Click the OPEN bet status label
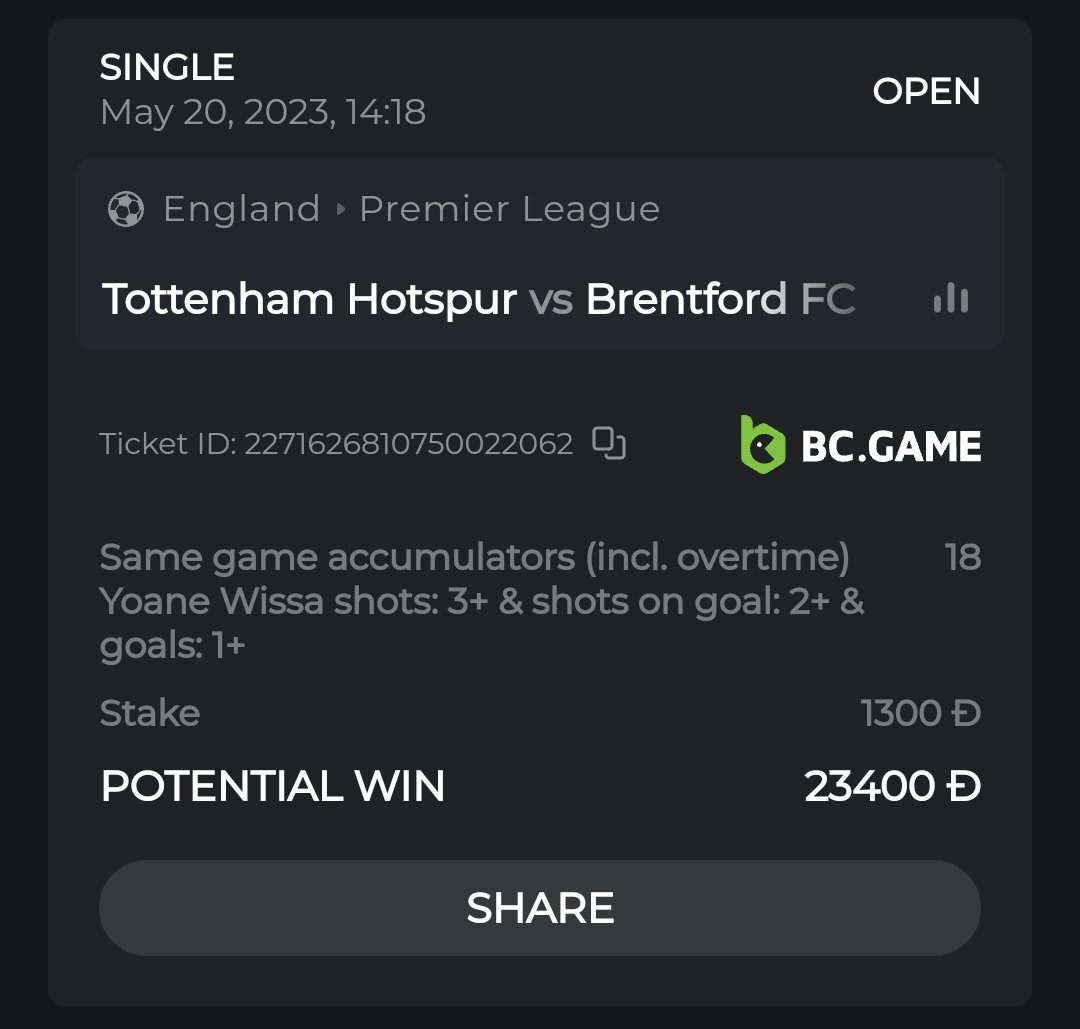The height and width of the screenshot is (1029, 1080). pos(926,91)
